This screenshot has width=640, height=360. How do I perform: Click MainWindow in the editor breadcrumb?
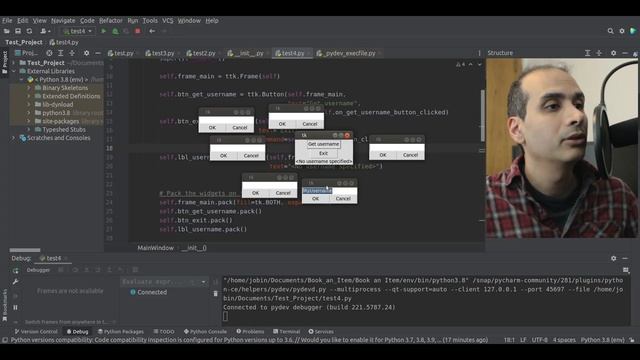click(156, 248)
